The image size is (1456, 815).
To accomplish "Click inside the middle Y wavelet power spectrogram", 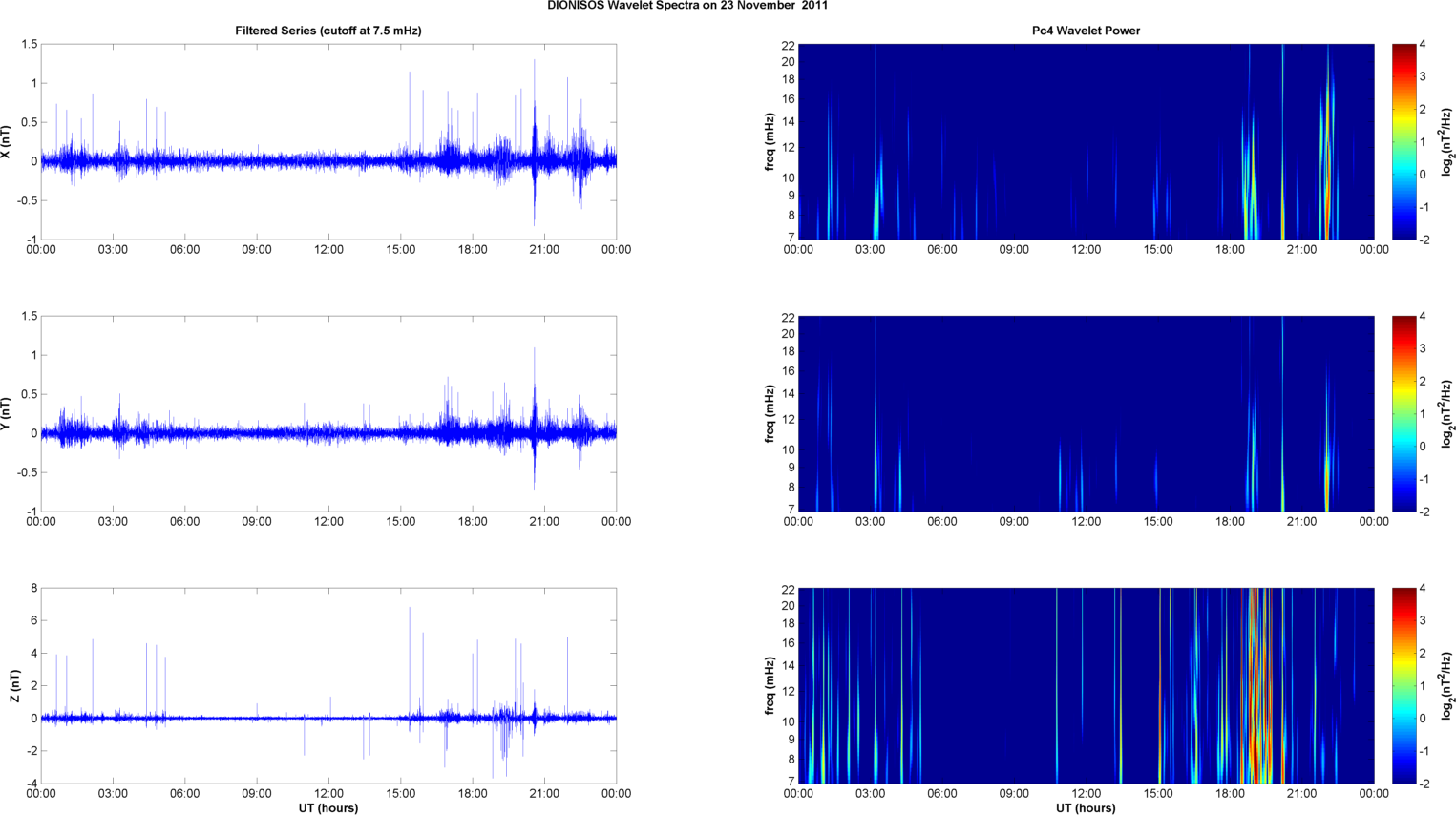I will (1086, 414).
